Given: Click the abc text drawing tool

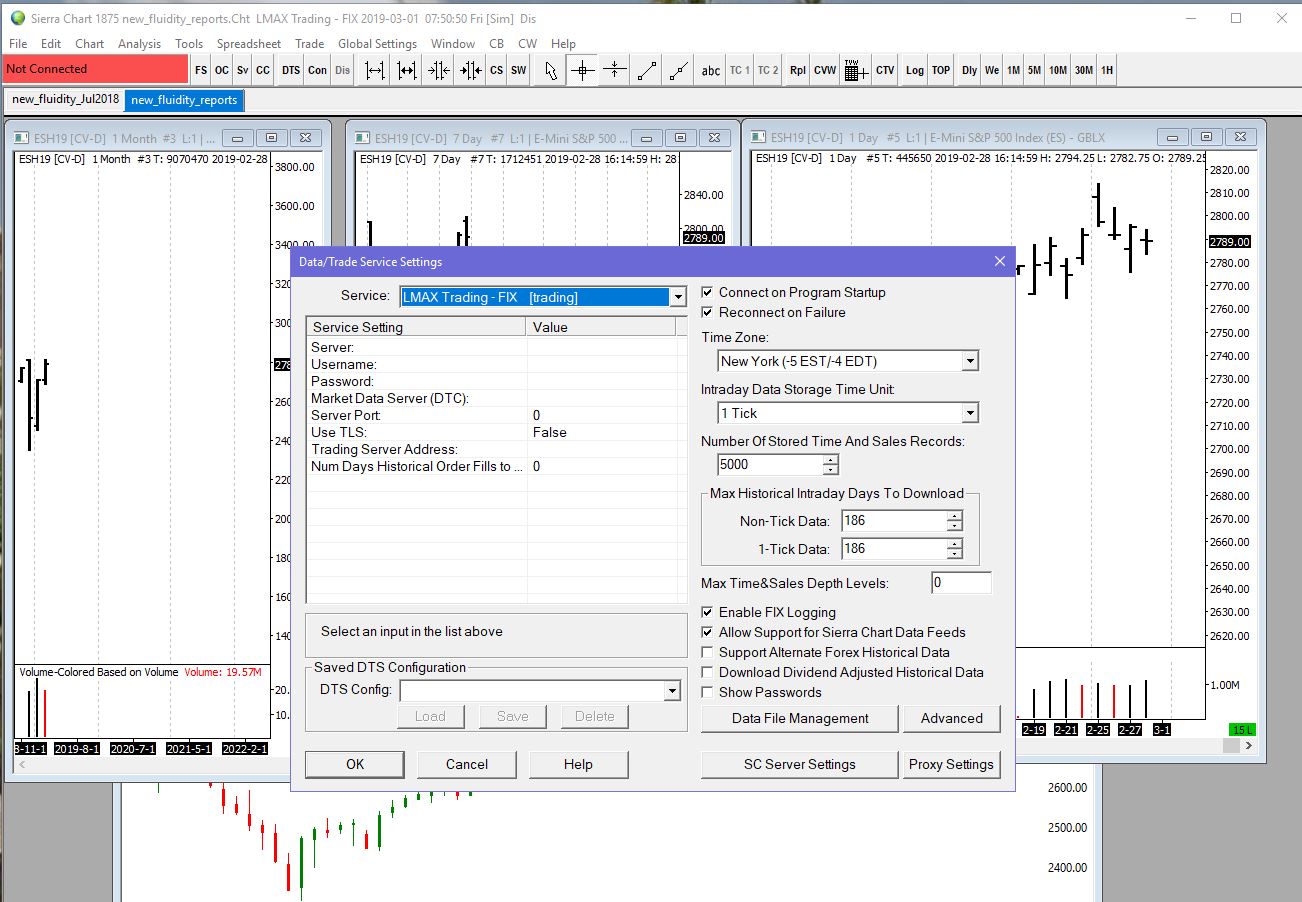Looking at the screenshot, I should pyautogui.click(x=710, y=70).
